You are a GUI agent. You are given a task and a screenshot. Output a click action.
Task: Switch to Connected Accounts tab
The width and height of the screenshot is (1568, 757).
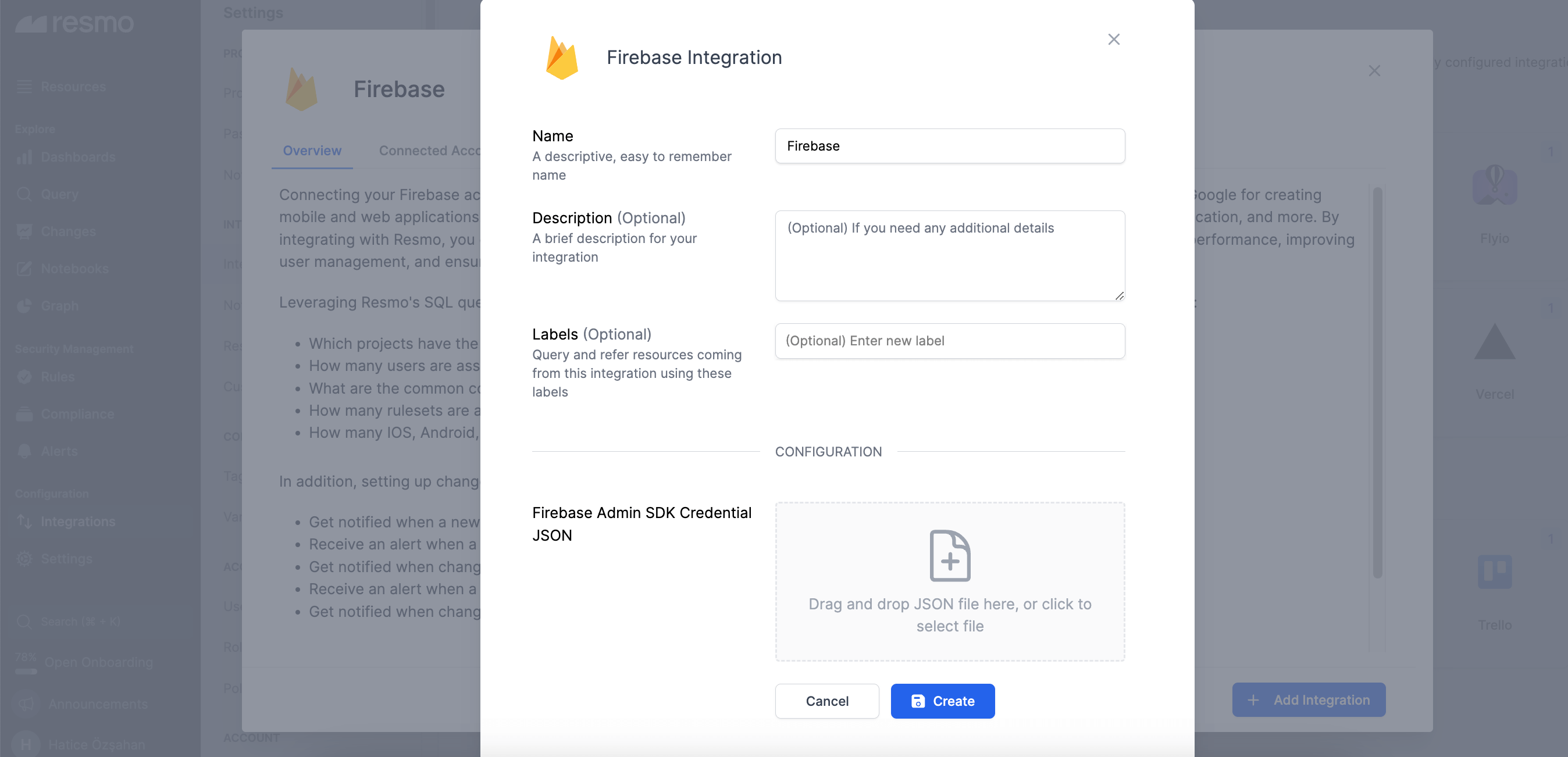[x=429, y=151]
